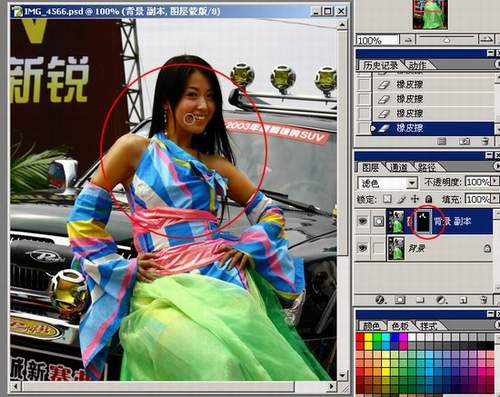Click the image window horizontal scrollbar thumb
Screen dimensions: 500x397
point(157,386)
